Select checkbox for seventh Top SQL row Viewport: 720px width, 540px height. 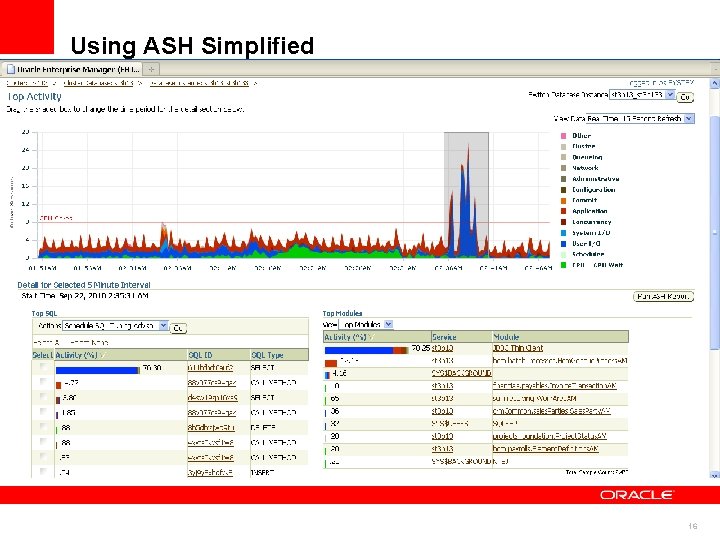pos(43,456)
